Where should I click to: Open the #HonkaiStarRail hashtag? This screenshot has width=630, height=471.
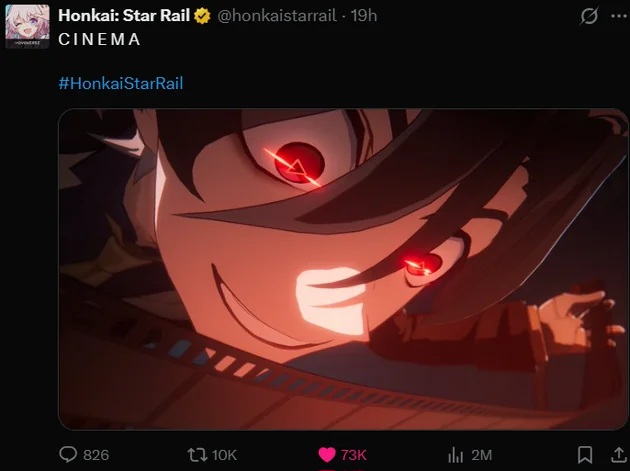(x=121, y=83)
